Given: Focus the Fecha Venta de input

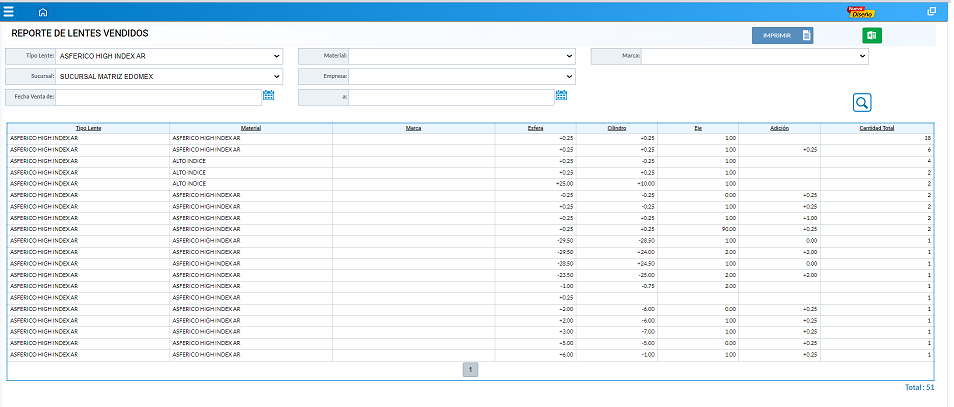Looking at the screenshot, I should [158, 97].
